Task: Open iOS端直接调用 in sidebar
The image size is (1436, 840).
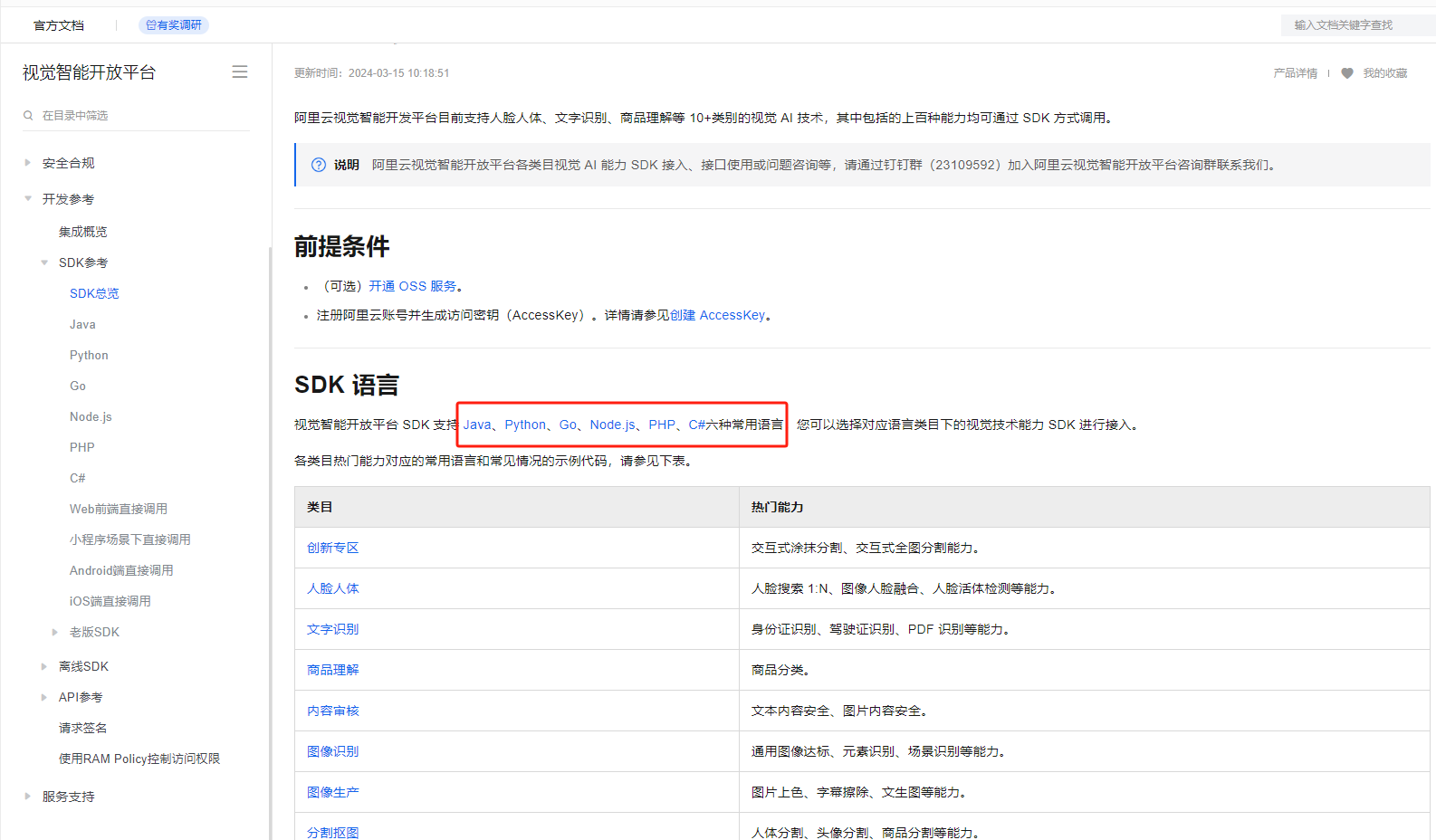Action: point(110,601)
